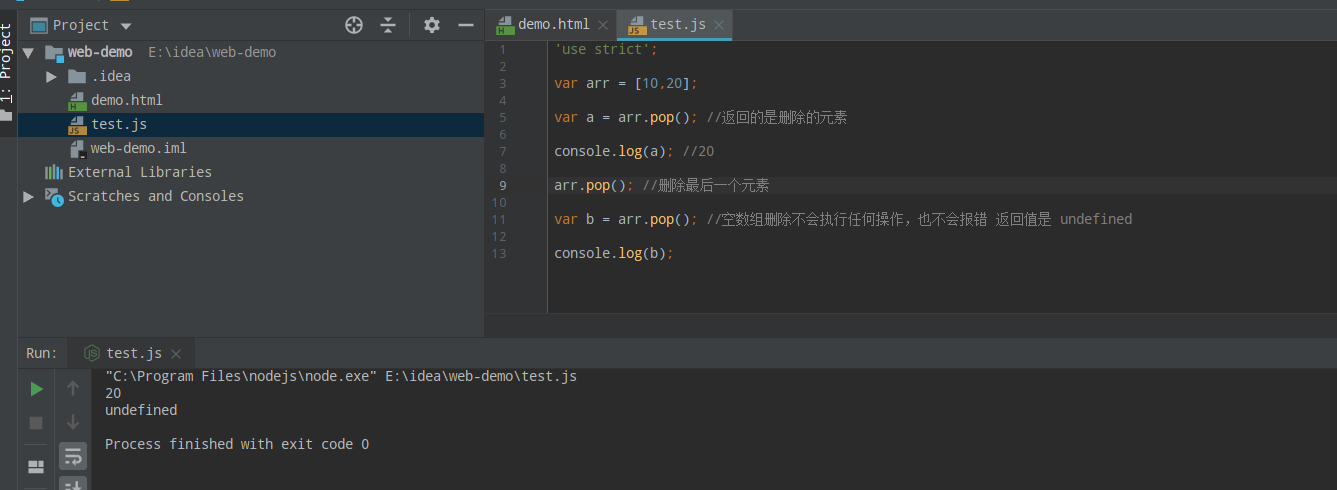The image size is (1337, 490).
Task: Open the gear settings of Project panel
Action: pos(432,25)
